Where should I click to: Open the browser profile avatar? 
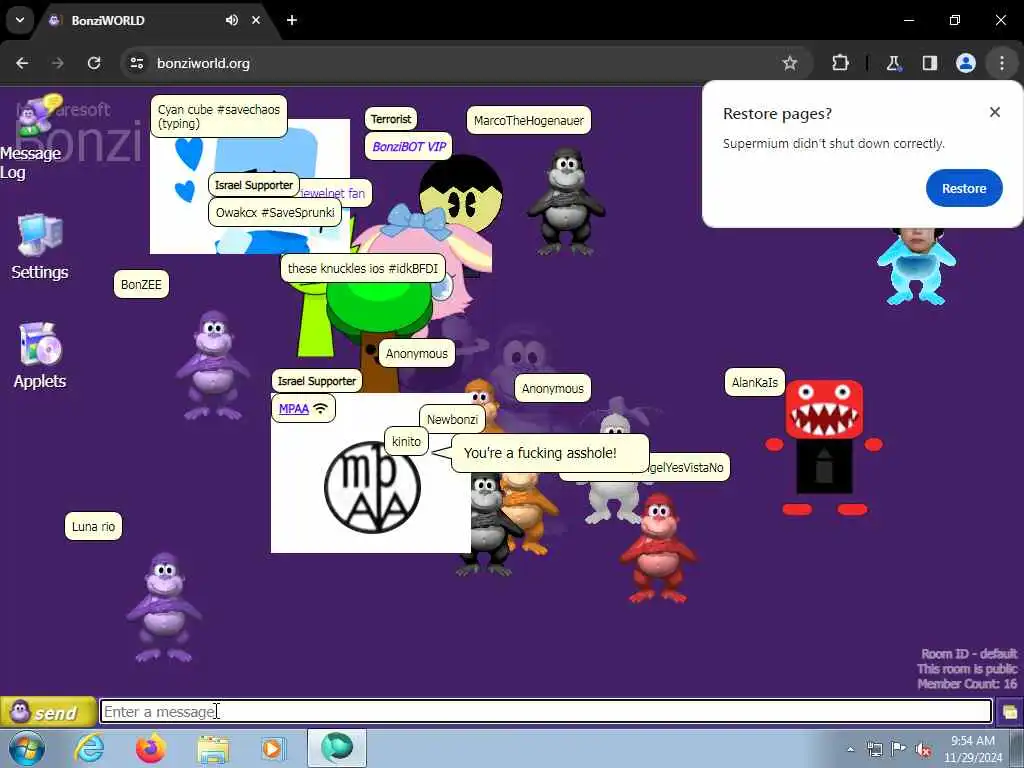point(965,63)
